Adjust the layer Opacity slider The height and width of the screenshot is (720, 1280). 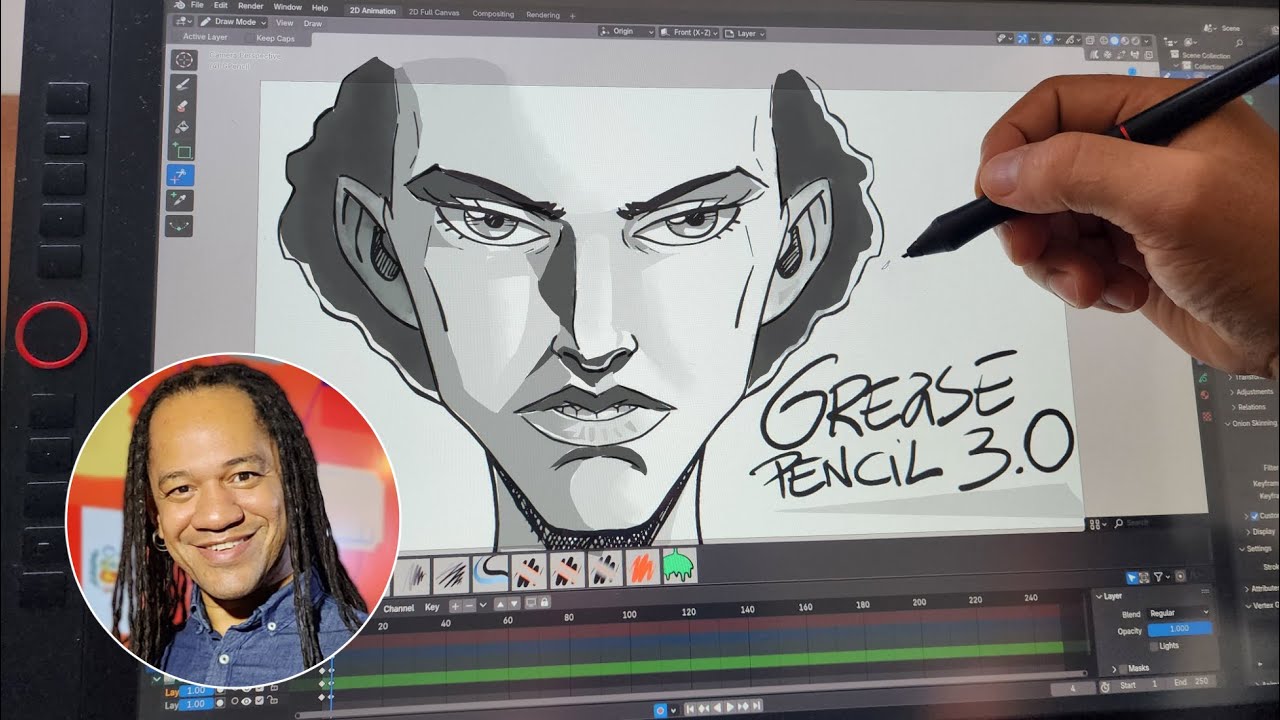pyautogui.click(x=1179, y=629)
